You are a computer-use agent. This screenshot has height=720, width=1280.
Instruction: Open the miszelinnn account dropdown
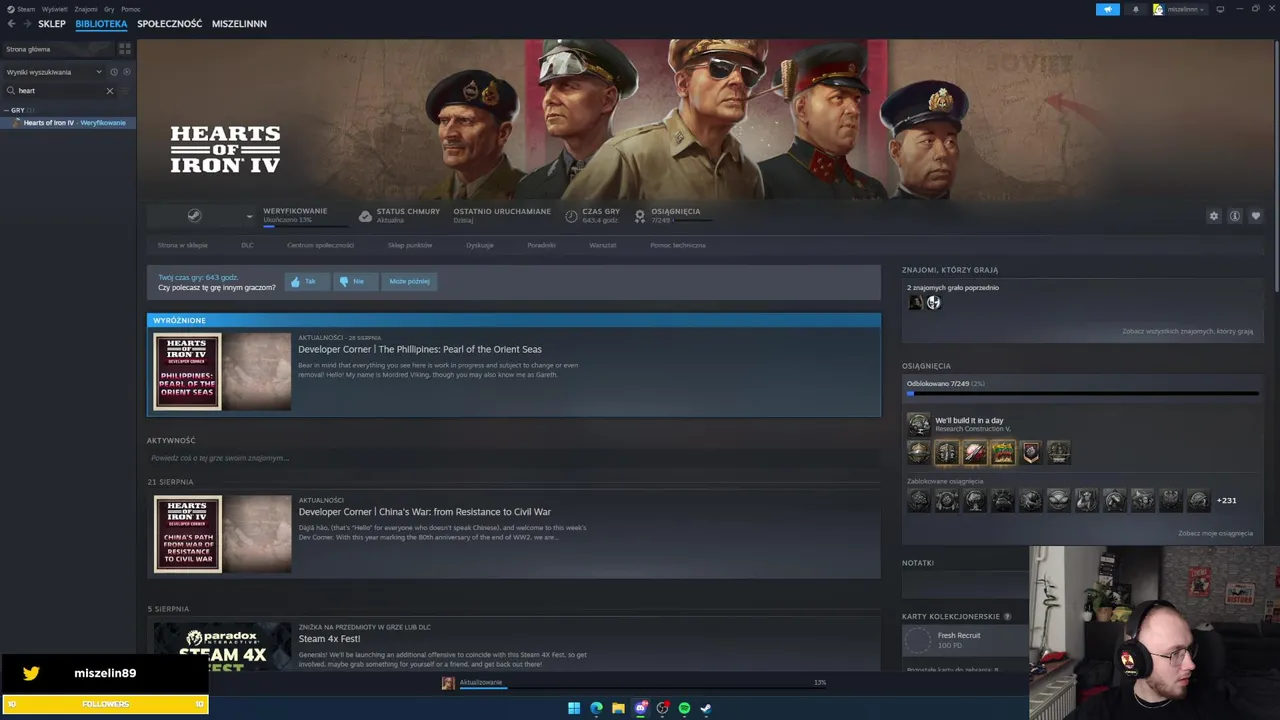(1179, 9)
